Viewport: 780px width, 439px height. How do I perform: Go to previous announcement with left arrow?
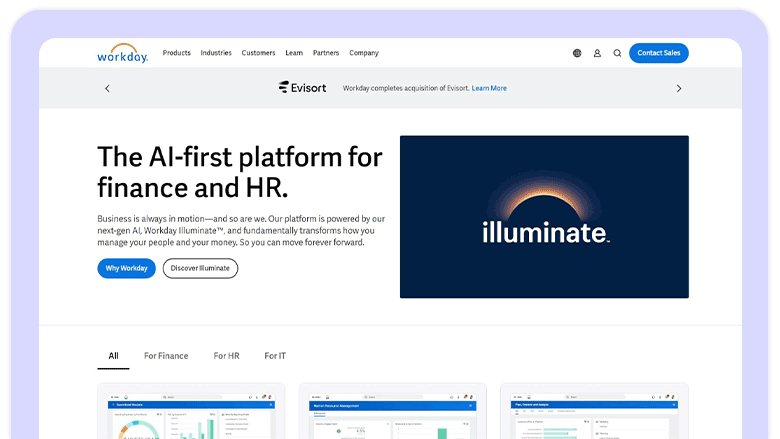click(x=108, y=88)
